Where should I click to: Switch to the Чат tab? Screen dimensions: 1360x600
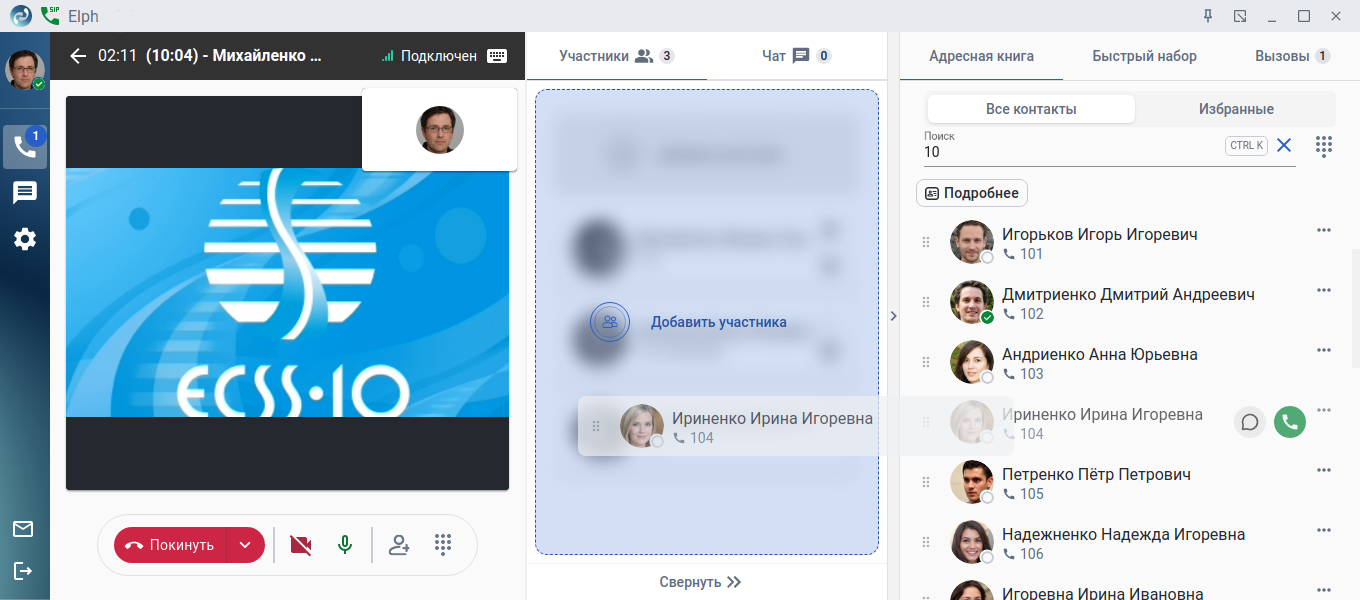796,56
